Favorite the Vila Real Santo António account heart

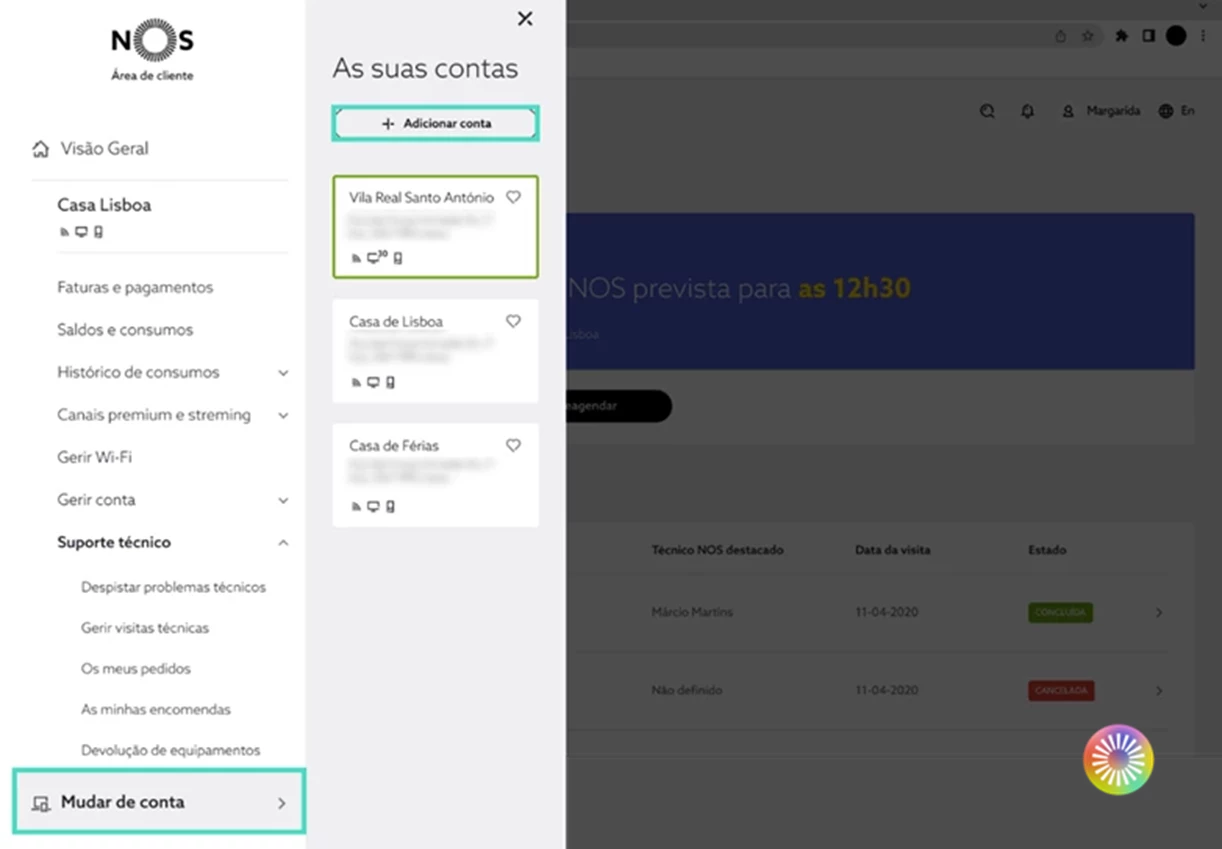[x=513, y=197]
